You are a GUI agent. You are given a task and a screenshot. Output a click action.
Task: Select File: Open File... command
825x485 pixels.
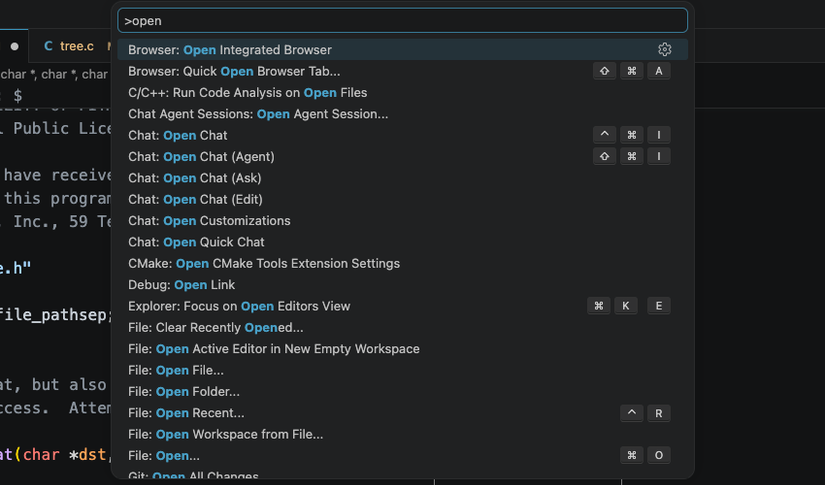pyautogui.click(x=403, y=370)
